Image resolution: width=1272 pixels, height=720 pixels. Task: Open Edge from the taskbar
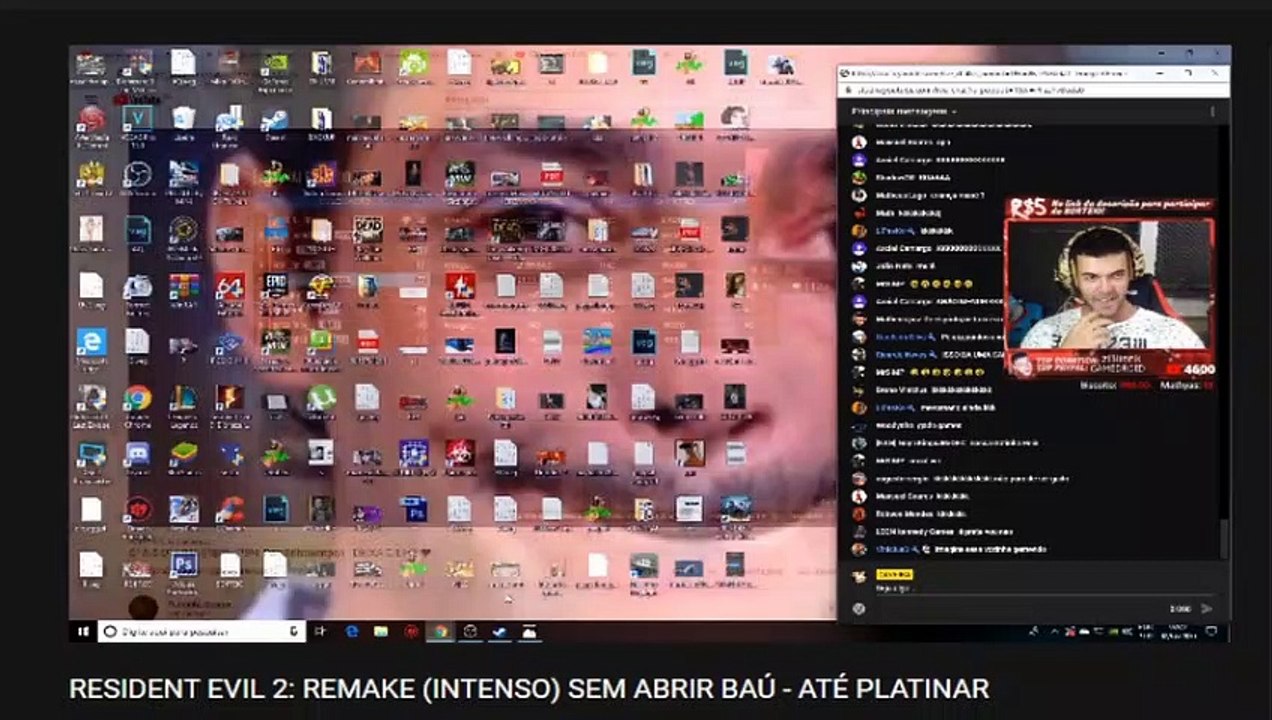pyautogui.click(x=352, y=631)
